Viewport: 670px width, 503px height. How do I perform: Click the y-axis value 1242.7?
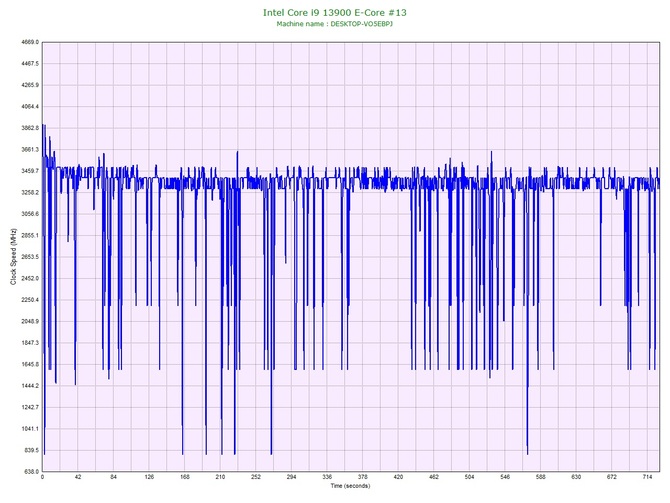(30, 407)
